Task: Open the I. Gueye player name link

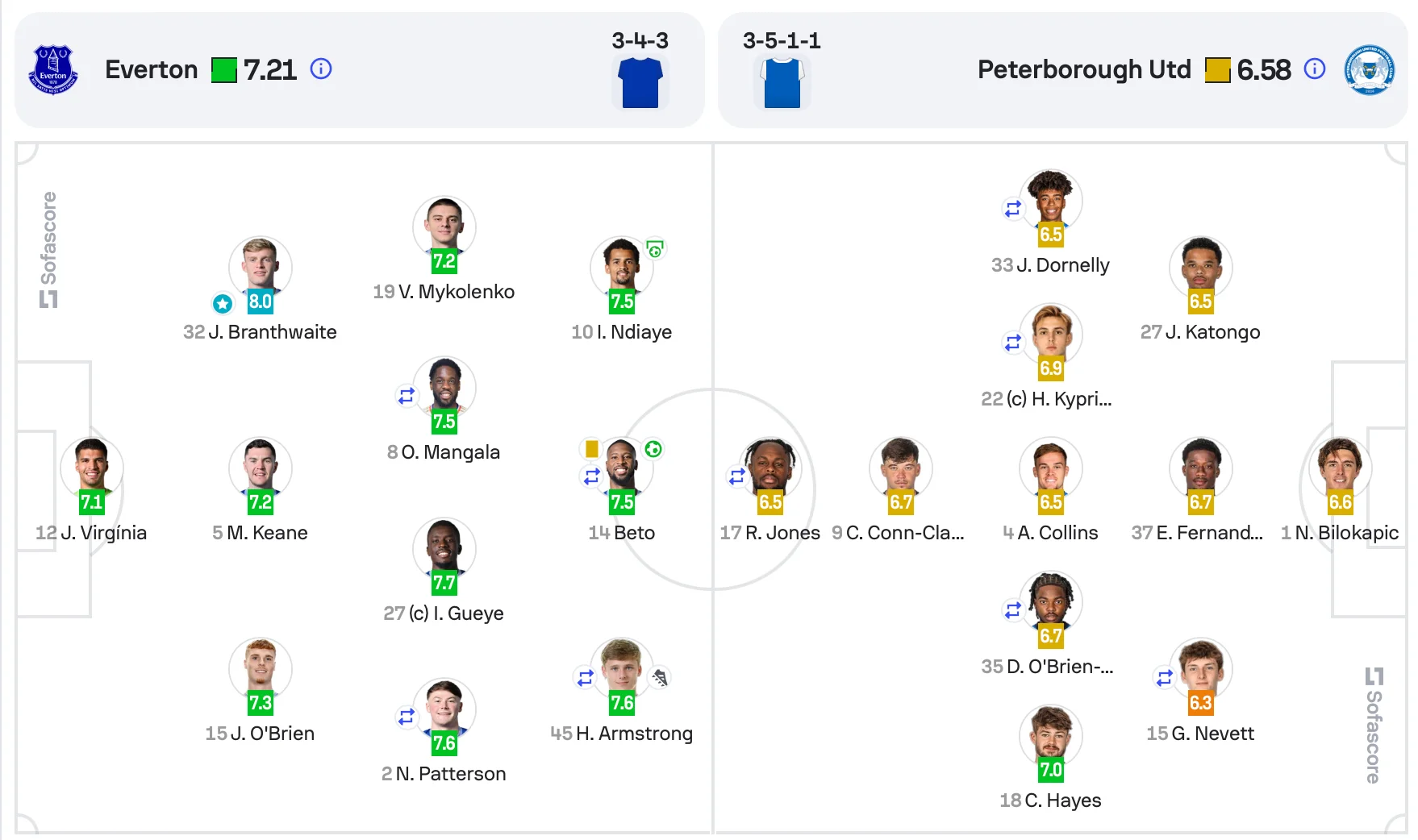Action: [x=456, y=613]
